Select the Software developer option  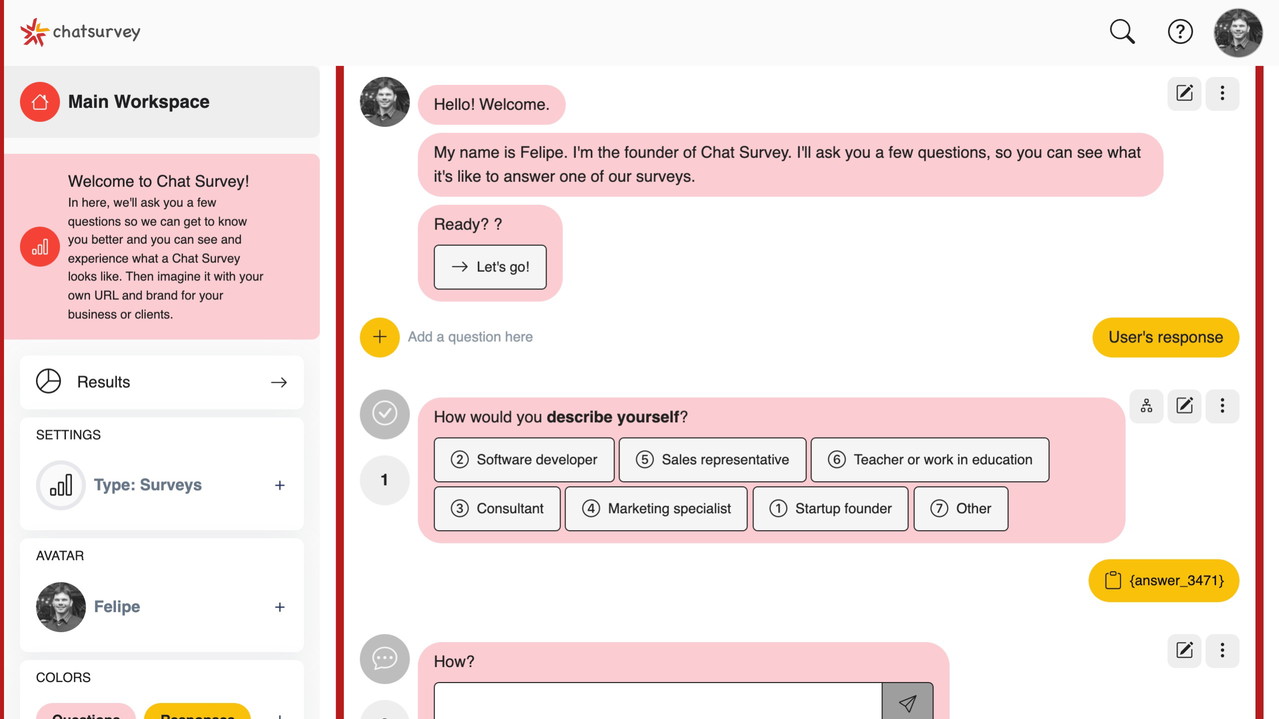pos(524,460)
